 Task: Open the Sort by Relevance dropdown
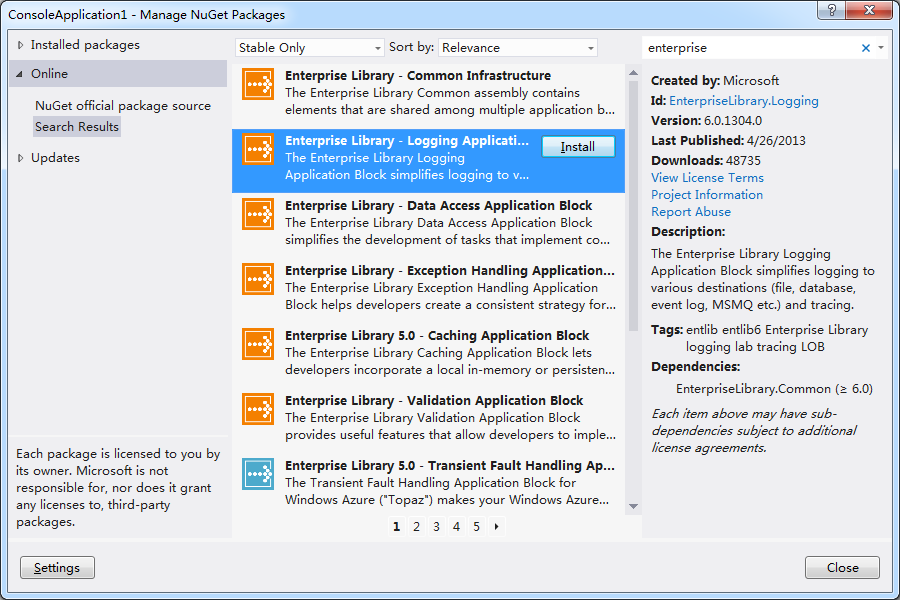coord(518,48)
